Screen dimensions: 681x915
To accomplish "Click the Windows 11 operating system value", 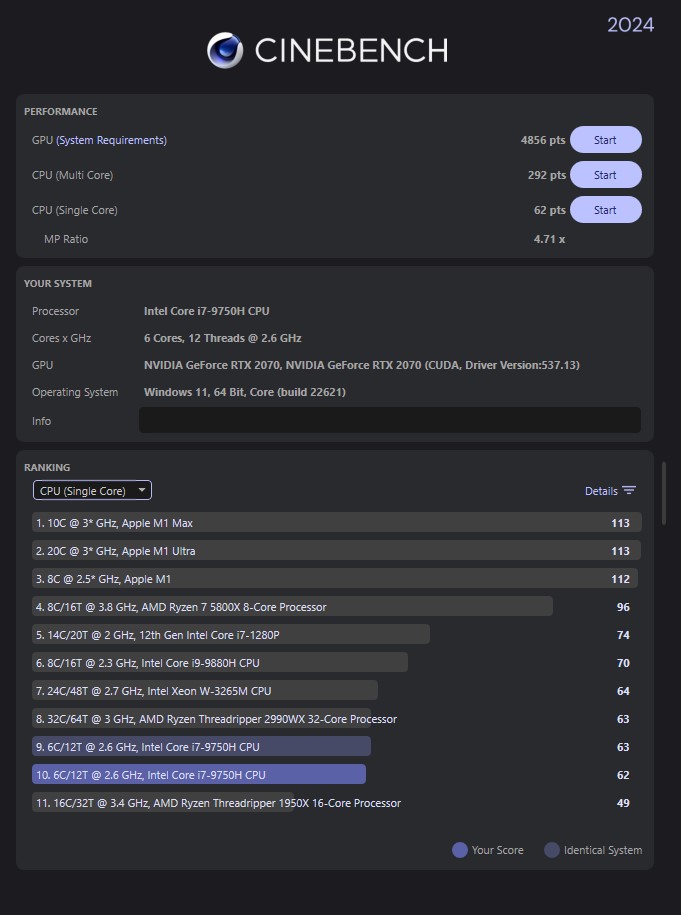I will pyautogui.click(x=245, y=392).
